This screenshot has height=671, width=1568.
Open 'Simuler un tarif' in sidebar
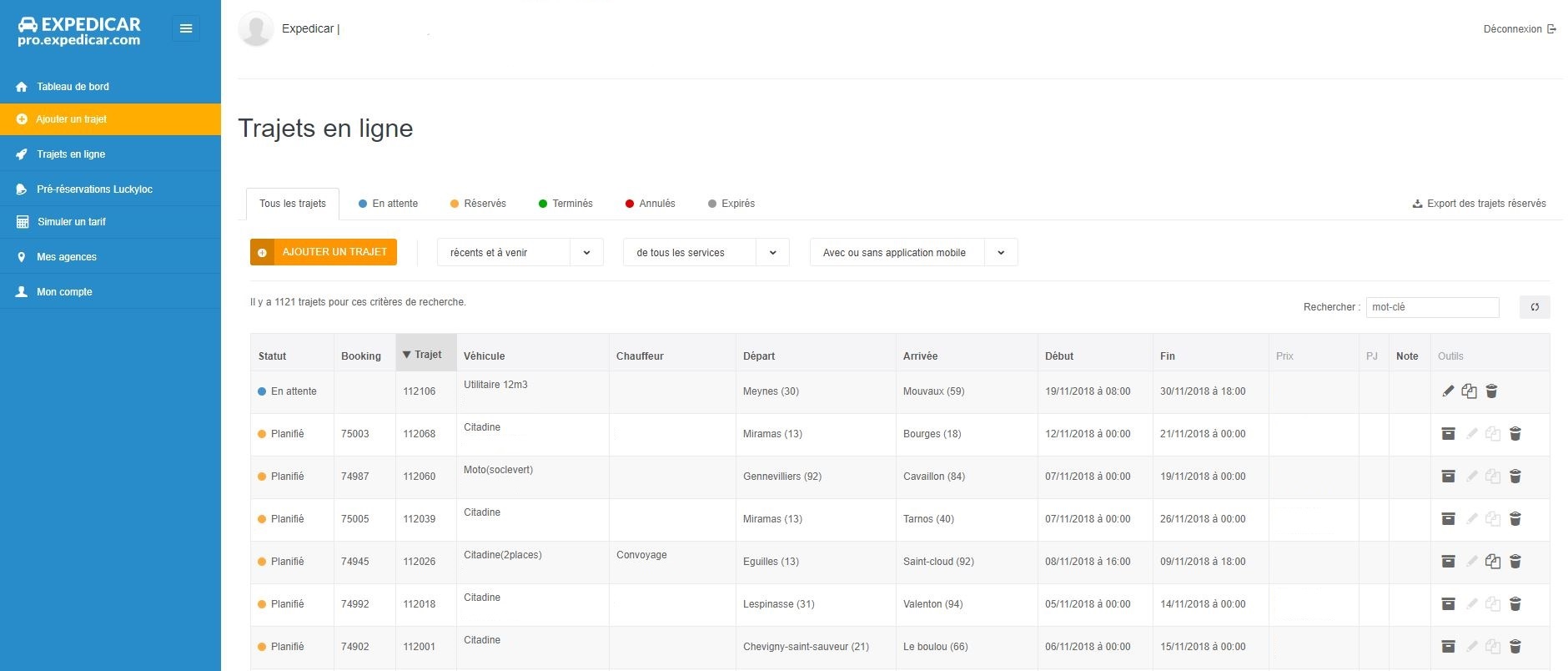click(x=110, y=222)
